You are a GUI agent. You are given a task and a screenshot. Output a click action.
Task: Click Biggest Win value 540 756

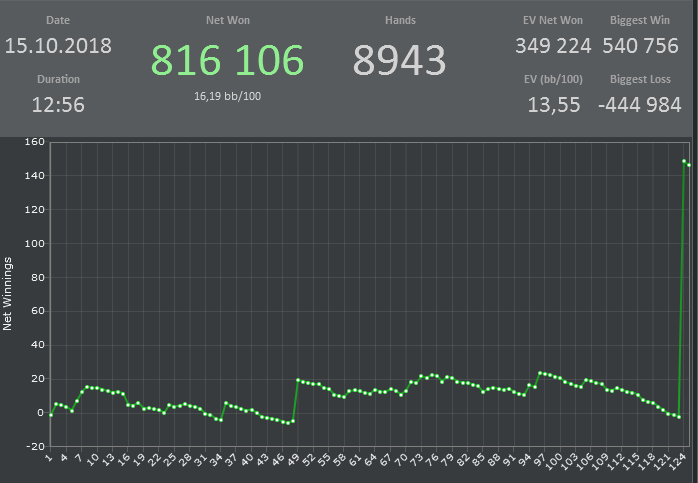tap(640, 46)
